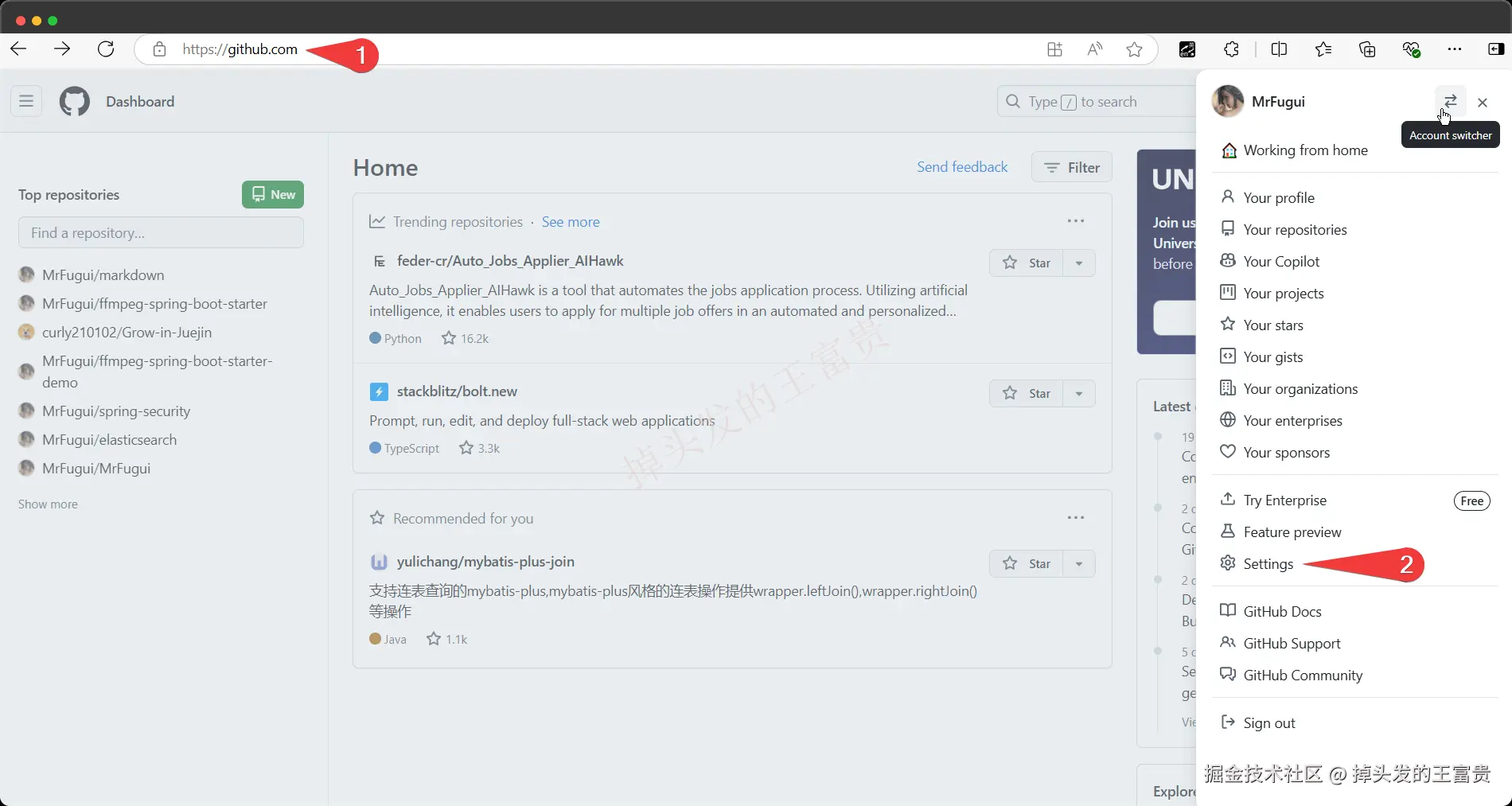
Task: Open the GitHub global navigation menu
Action: tap(26, 101)
